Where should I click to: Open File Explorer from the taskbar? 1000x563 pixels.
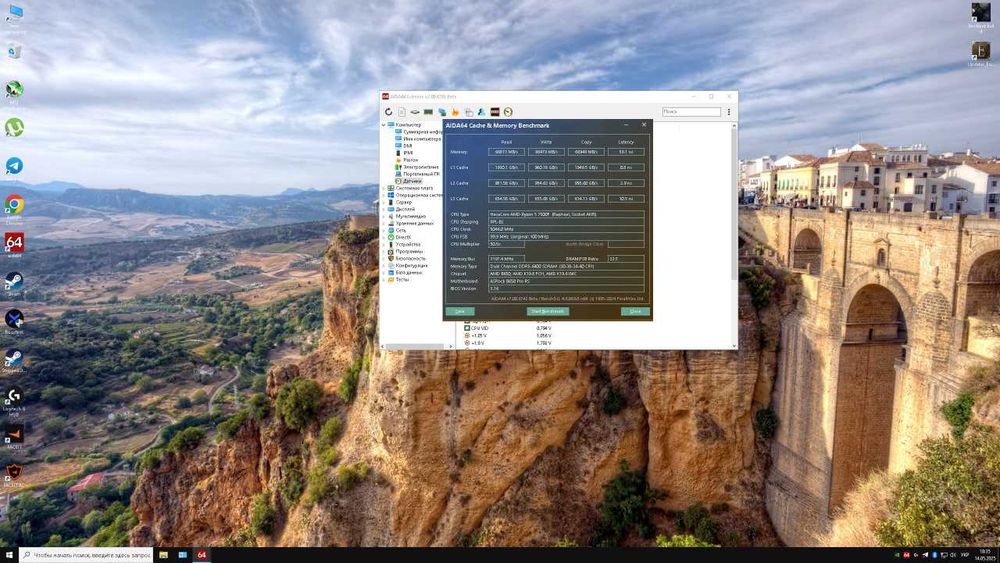pos(163,555)
